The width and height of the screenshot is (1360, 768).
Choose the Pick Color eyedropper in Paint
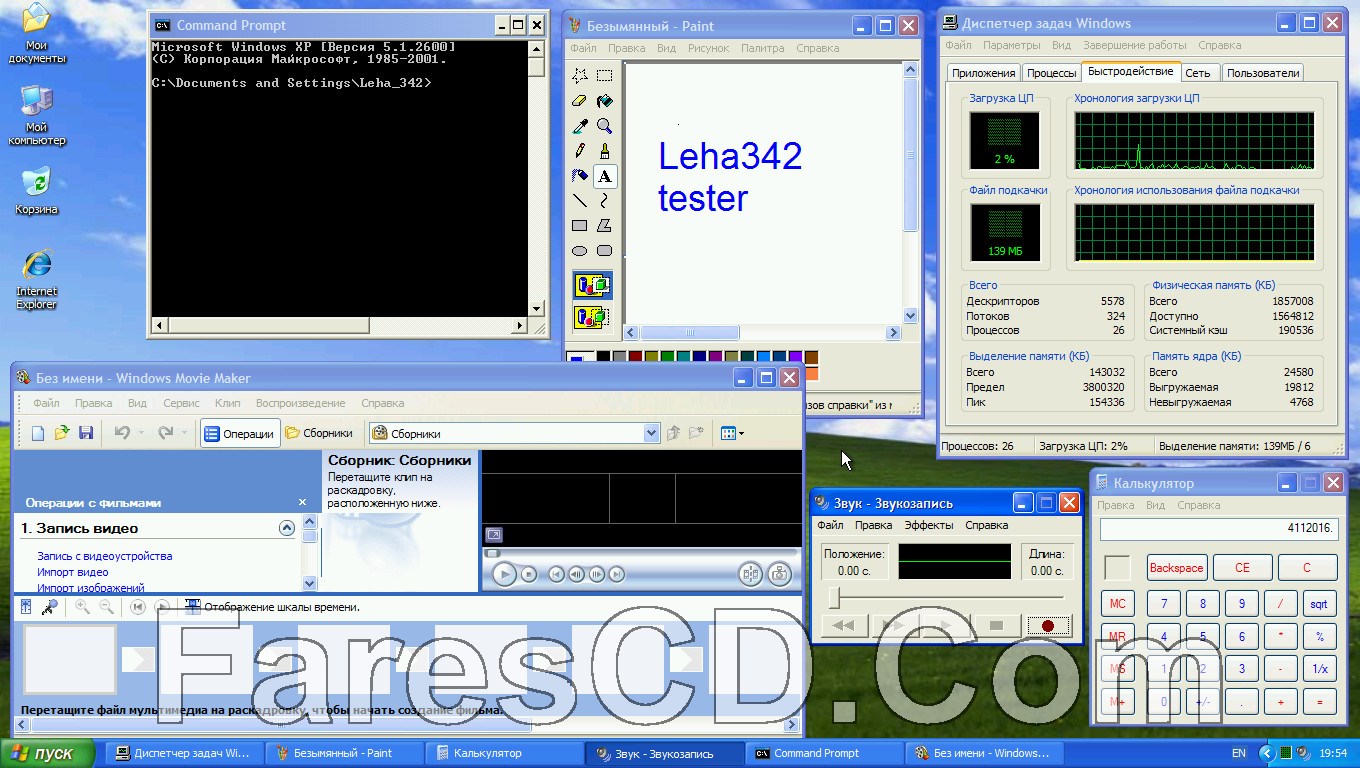[580, 126]
